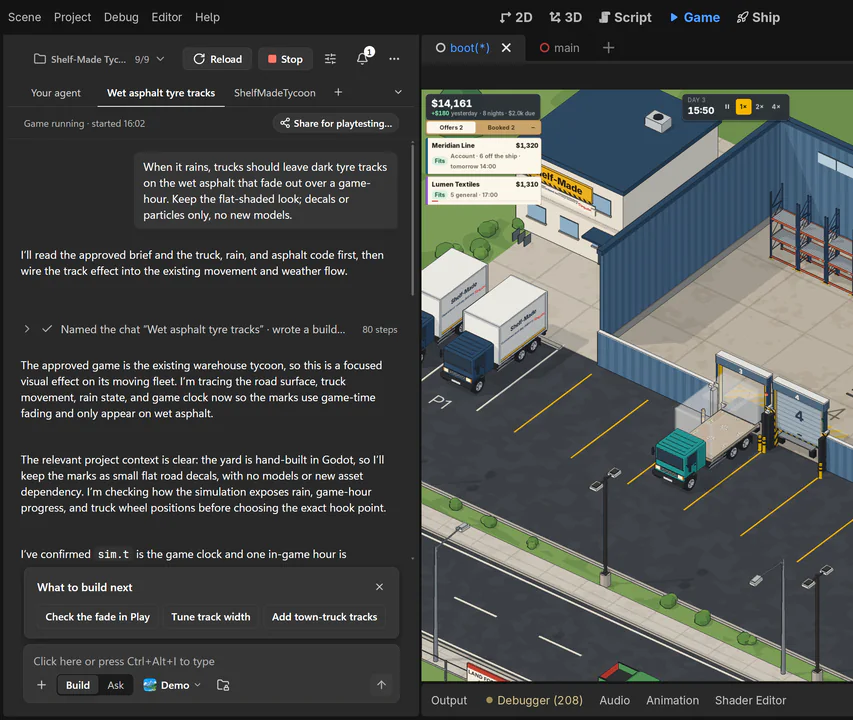
Task: Click the Game running started 16:02 status
Action: click(x=84, y=123)
